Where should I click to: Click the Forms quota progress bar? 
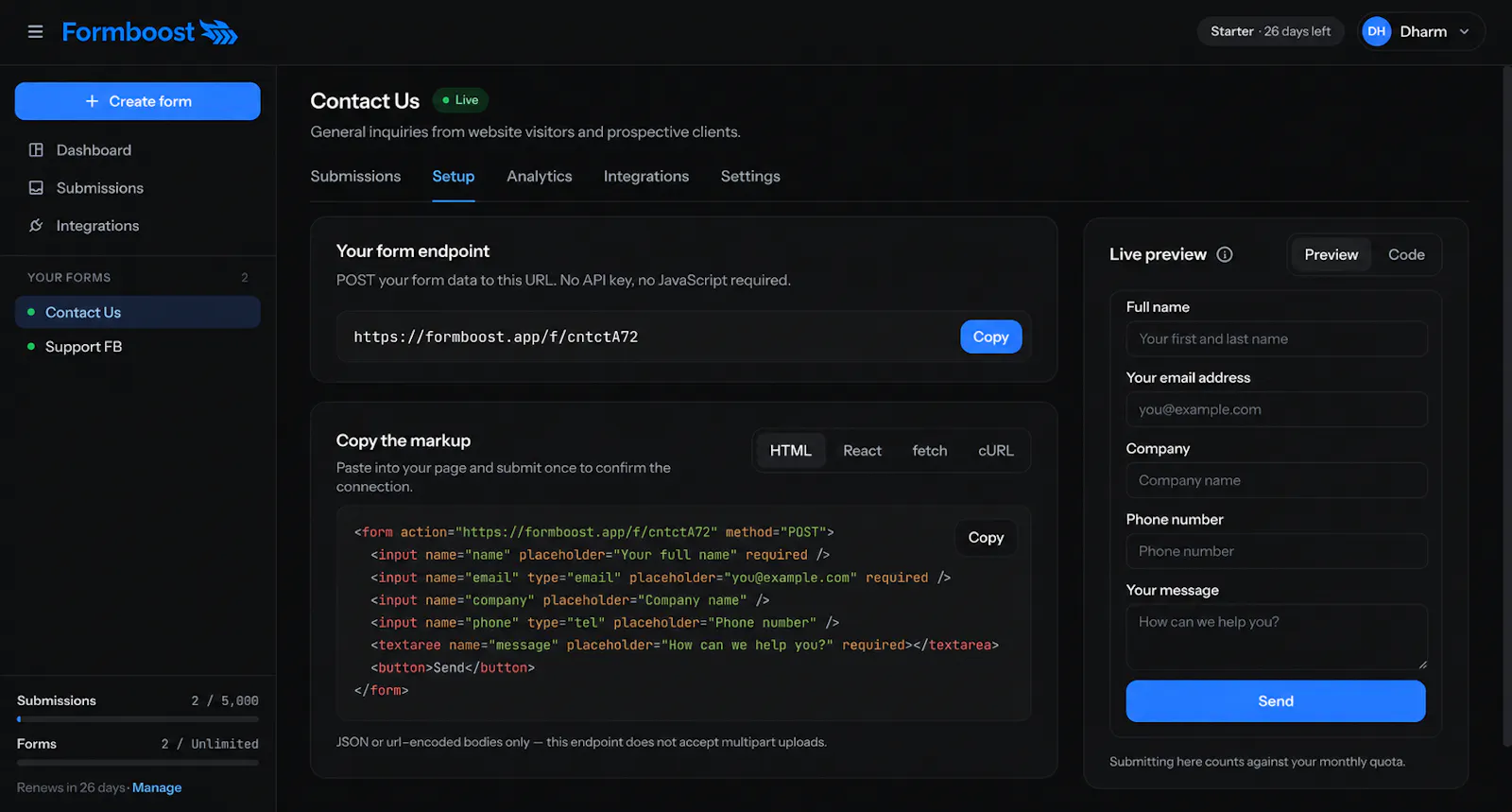138,763
